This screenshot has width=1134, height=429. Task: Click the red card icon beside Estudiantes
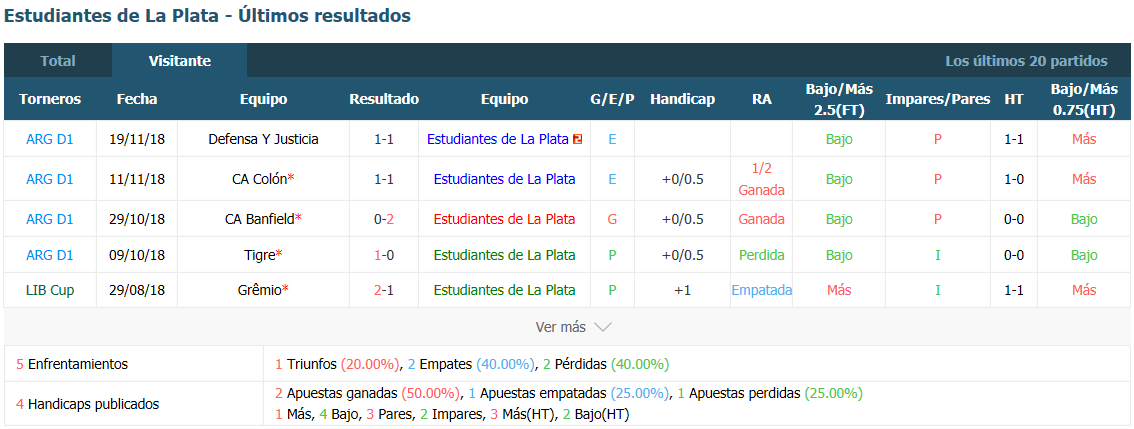coord(577,140)
